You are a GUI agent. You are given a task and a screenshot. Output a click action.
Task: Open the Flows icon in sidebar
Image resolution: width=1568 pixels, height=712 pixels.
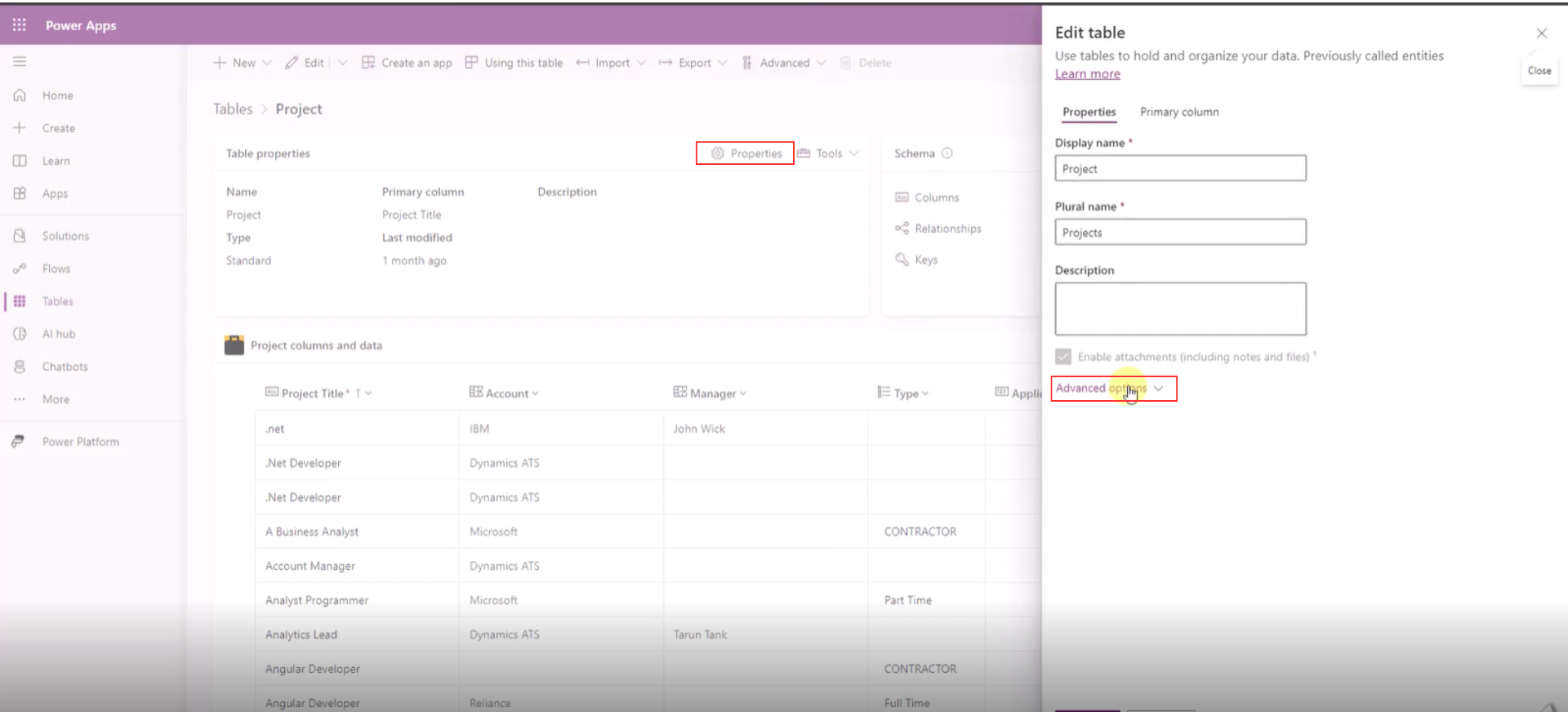(x=20, y=269)
